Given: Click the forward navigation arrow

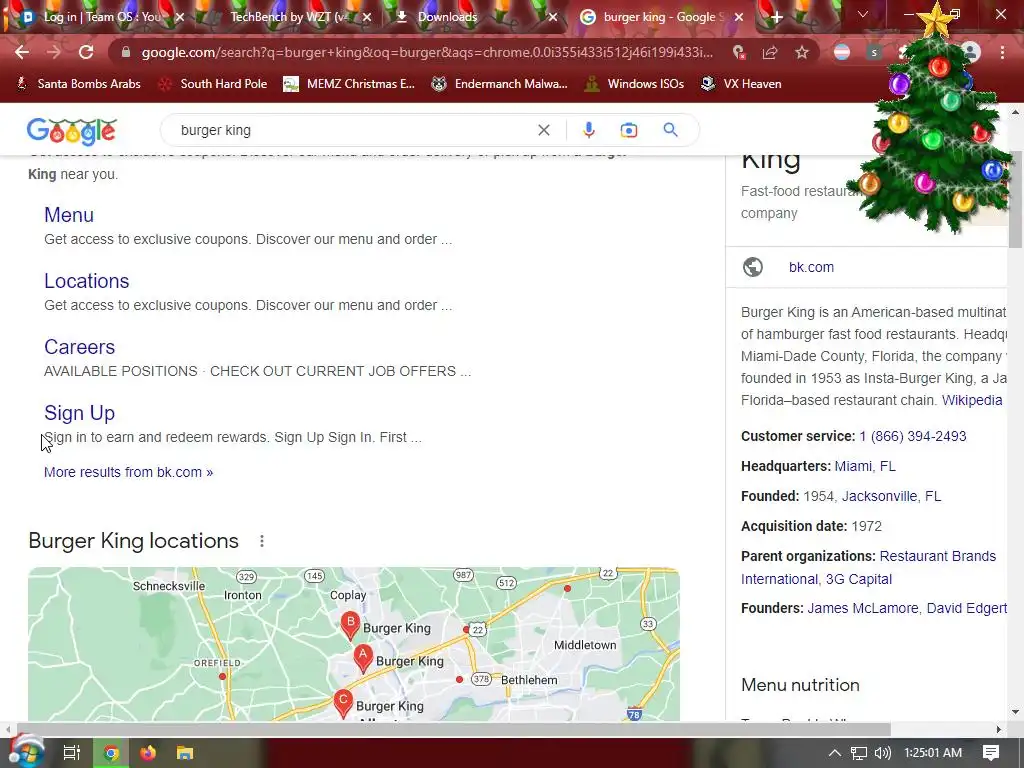Looking at the screenshot, I should pyautogui.click(x=54, y=52).
